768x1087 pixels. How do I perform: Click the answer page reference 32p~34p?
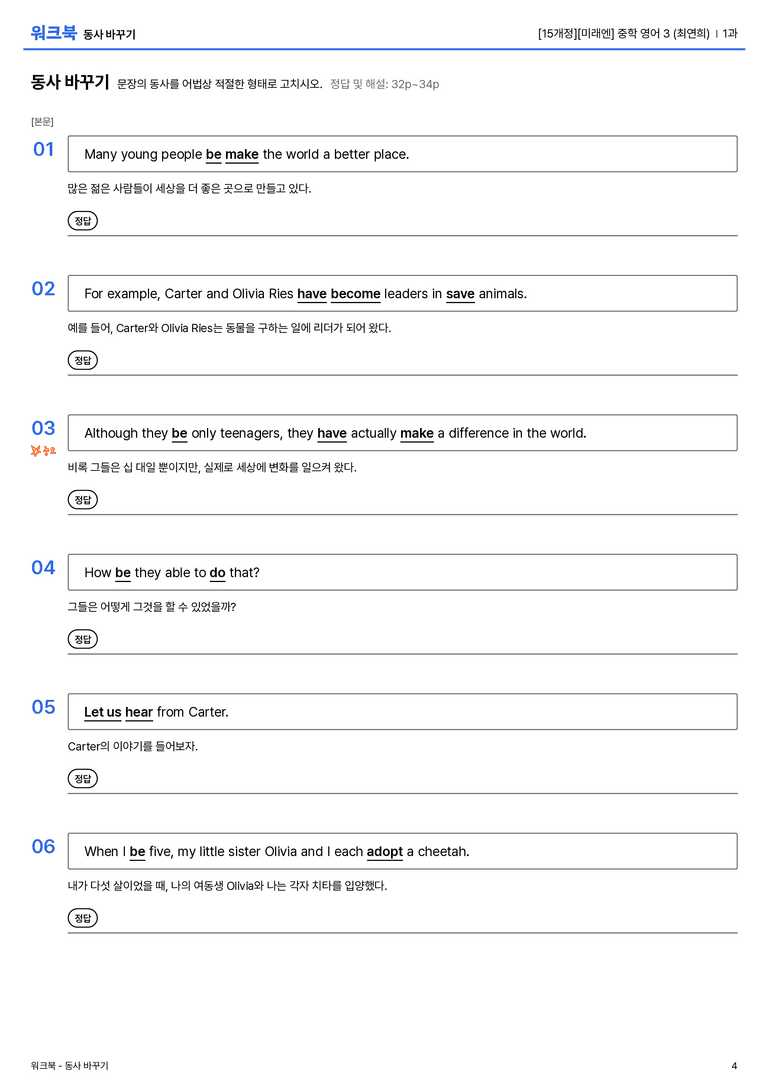coord(415,84)
